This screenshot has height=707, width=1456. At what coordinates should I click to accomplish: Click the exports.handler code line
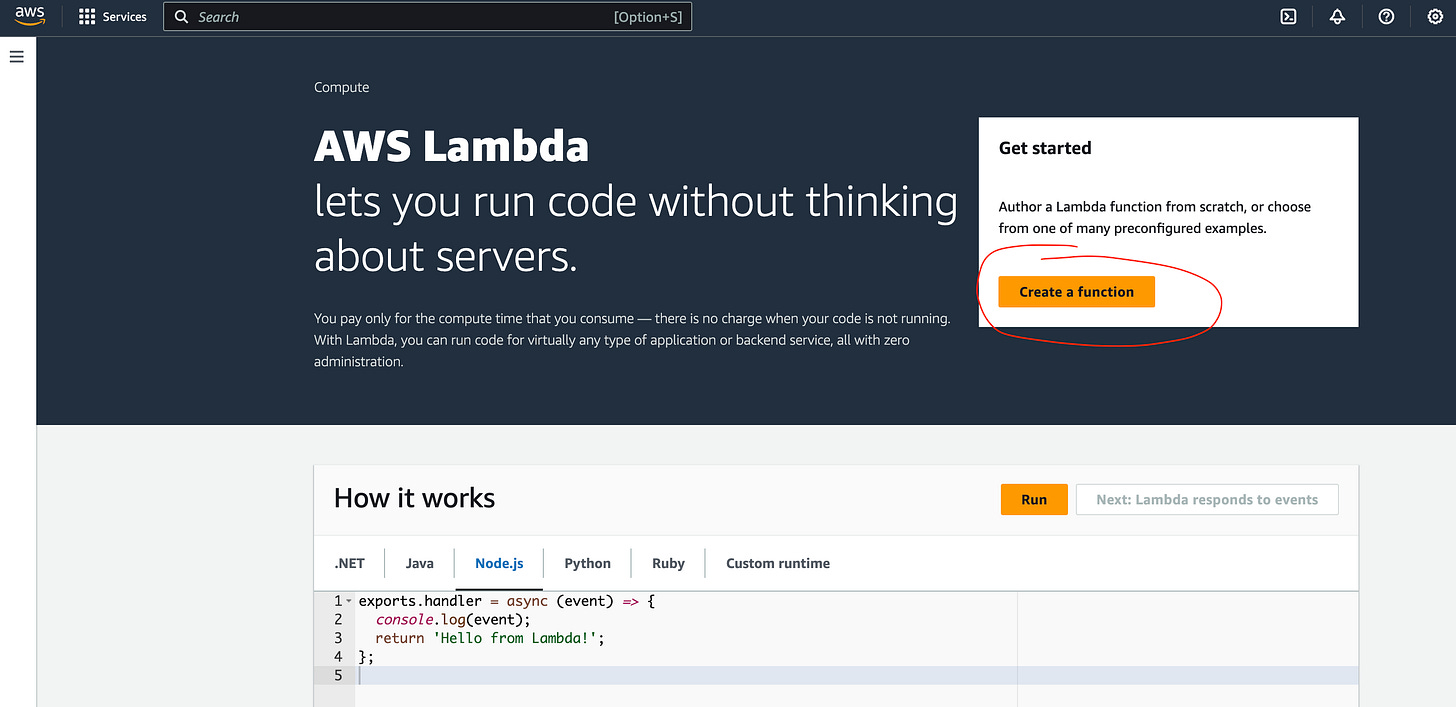[506, 602]
